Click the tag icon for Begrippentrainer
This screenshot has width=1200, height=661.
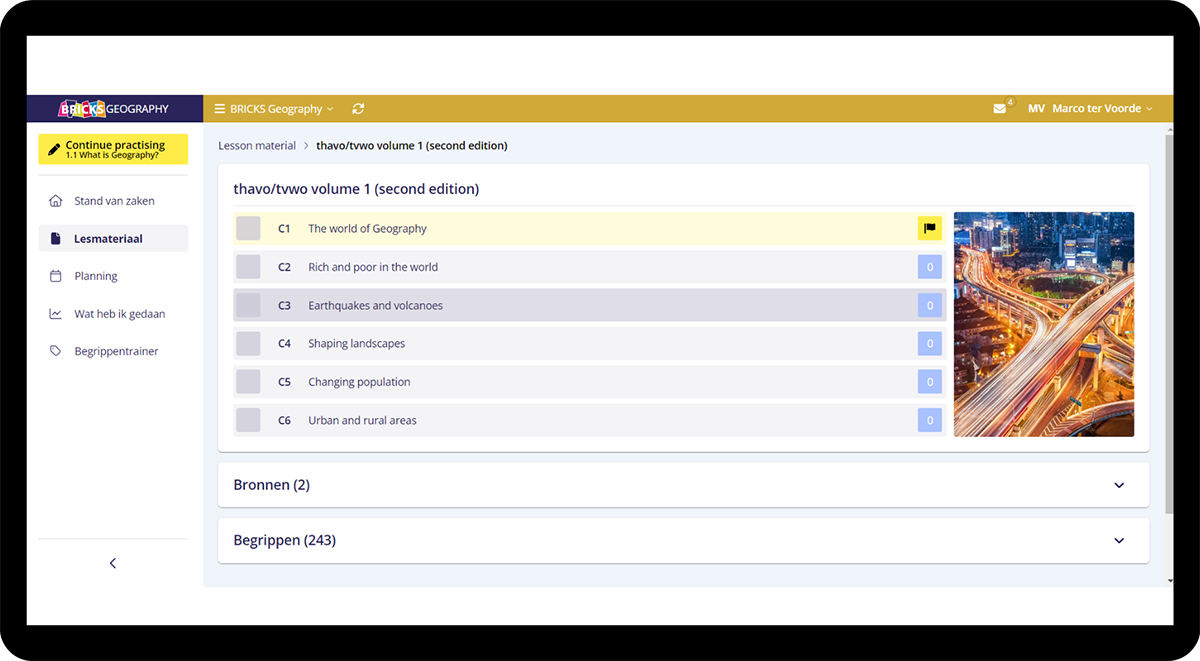[x=56, y=351]
